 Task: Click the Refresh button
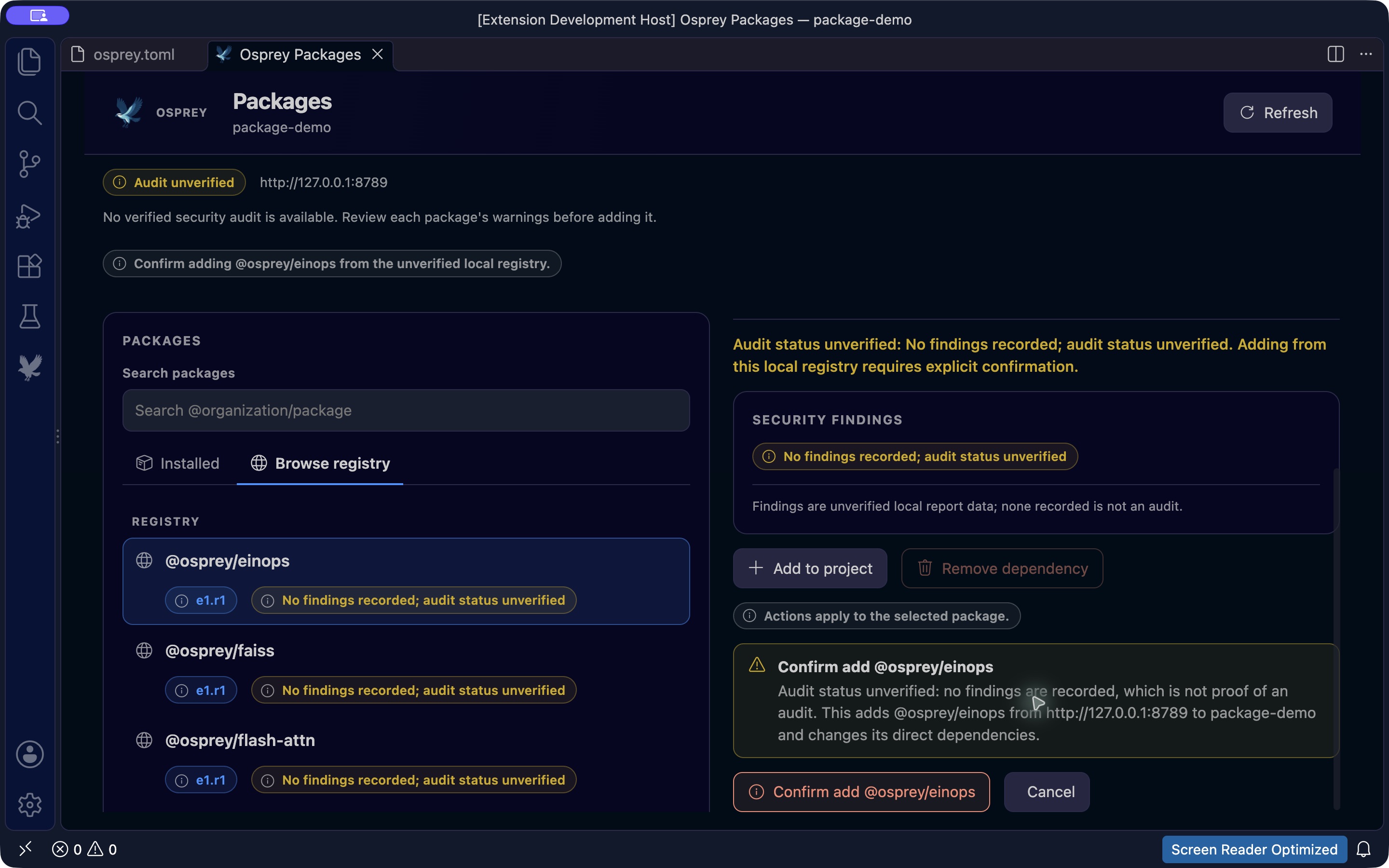coord(1278,112)
